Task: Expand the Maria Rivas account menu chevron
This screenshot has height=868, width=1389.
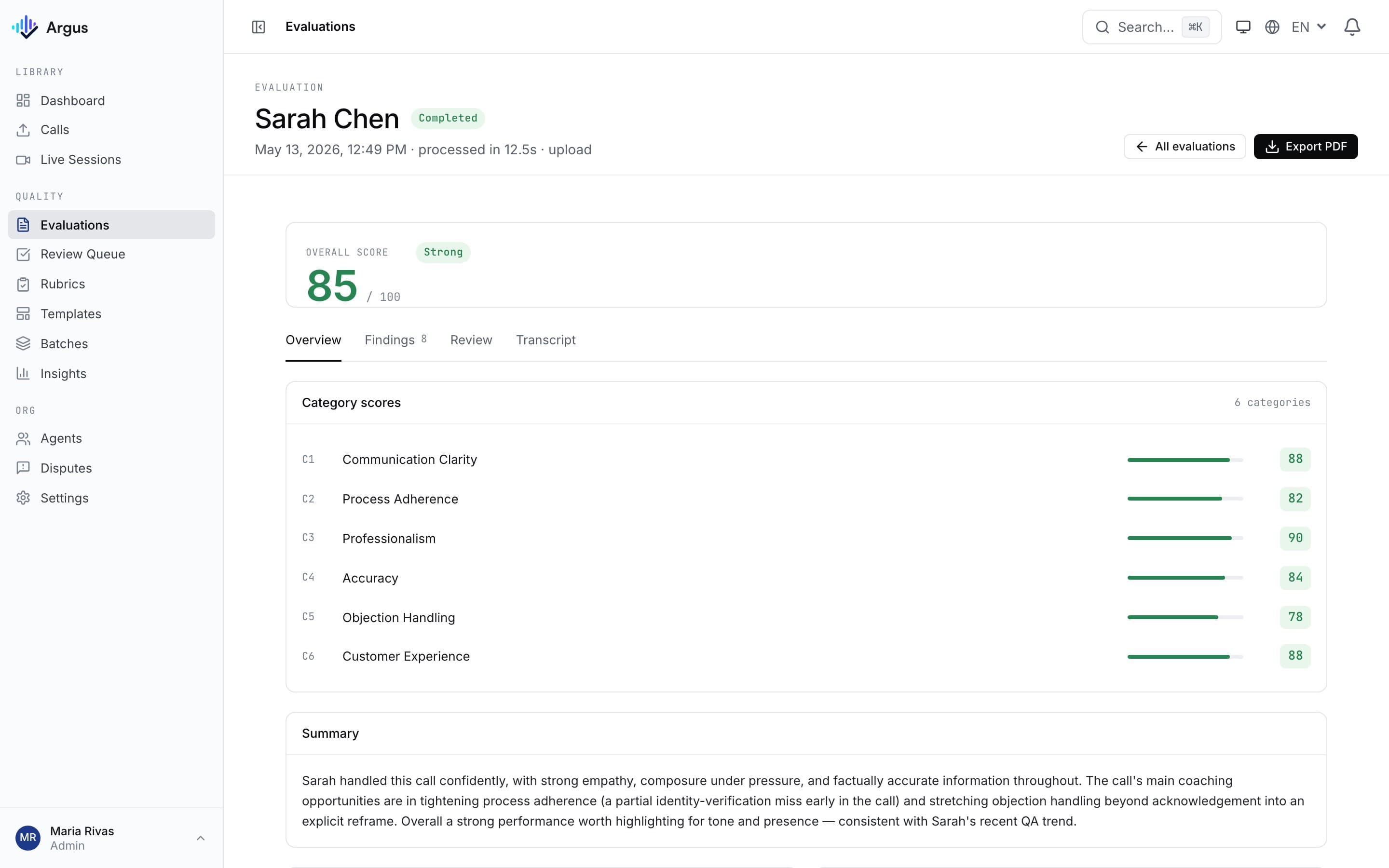Action: click(x=200, y=838)
